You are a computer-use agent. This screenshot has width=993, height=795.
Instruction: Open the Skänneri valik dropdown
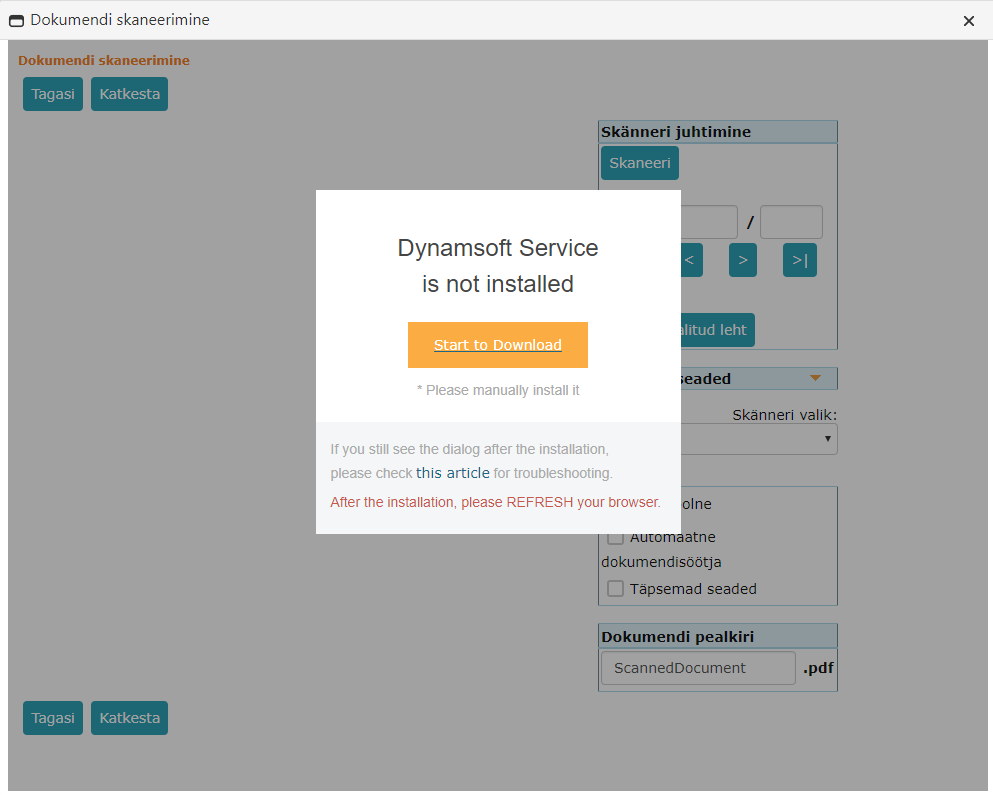[759, 439]
